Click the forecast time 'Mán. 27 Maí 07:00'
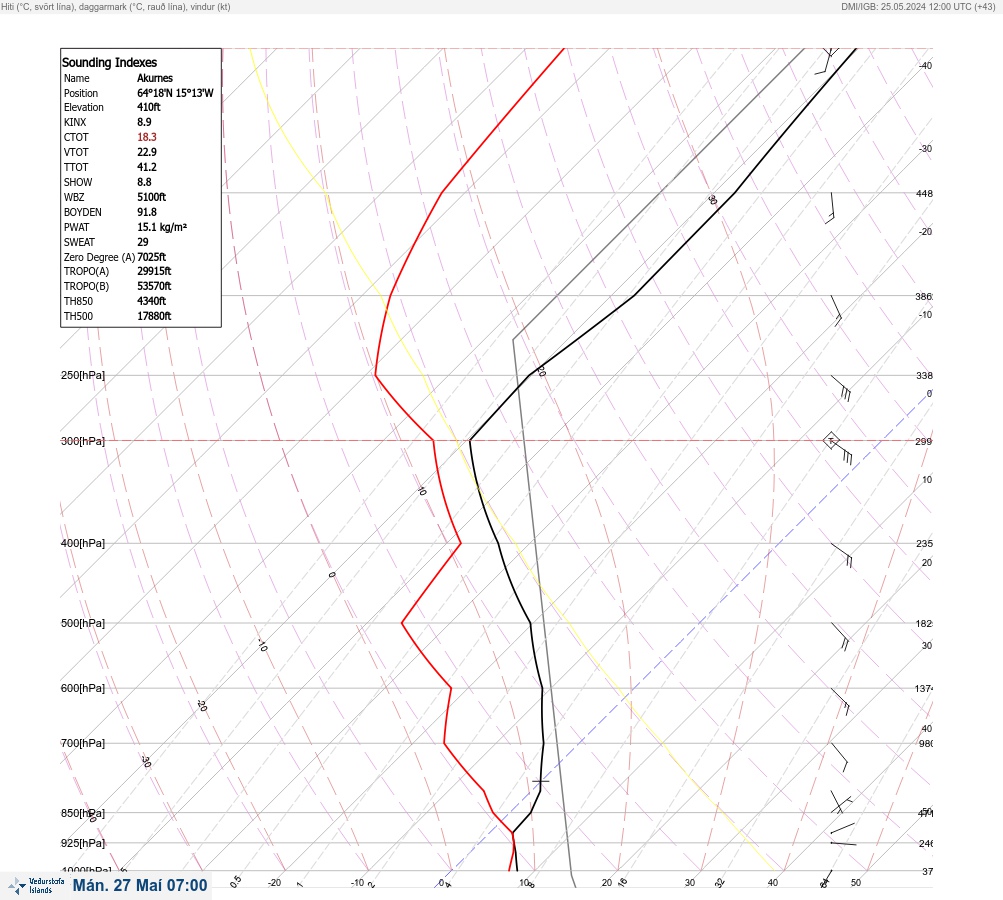 pos(140,885)
